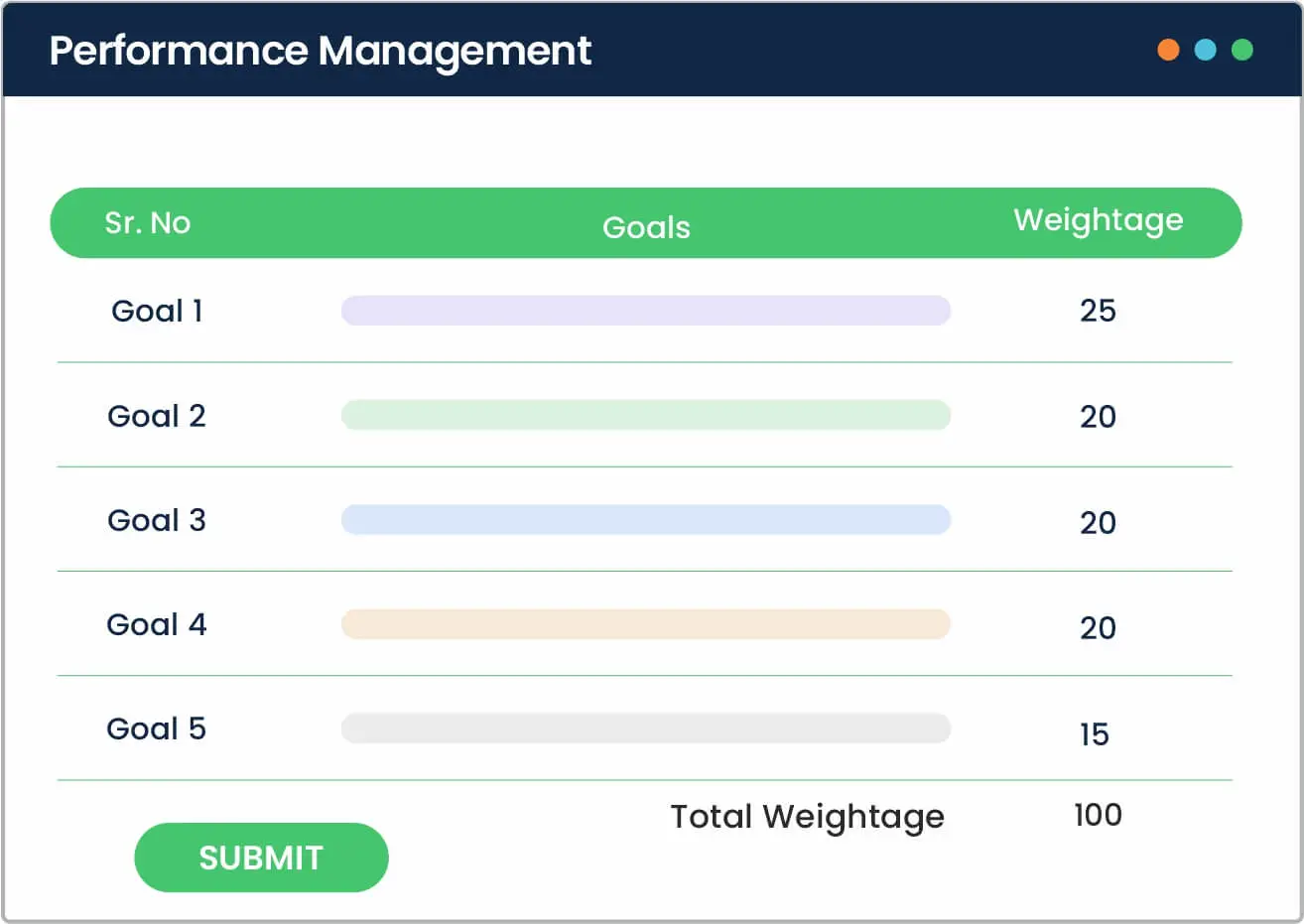Click the Sr. No column header
Screen dimensions: 1304x924
[148, 222]
